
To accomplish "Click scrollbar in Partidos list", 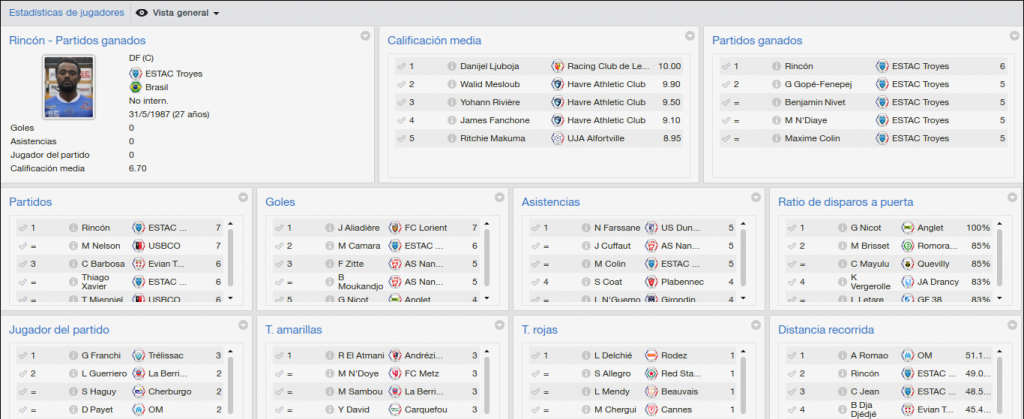I will [231, 260].
